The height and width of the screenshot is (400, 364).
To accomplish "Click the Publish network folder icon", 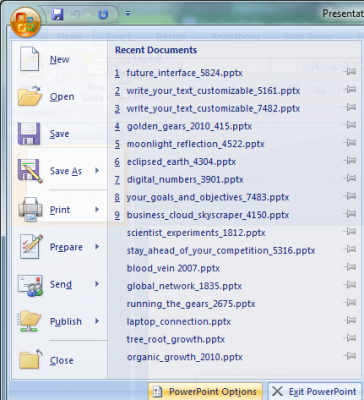I will (x=30, y=321).
